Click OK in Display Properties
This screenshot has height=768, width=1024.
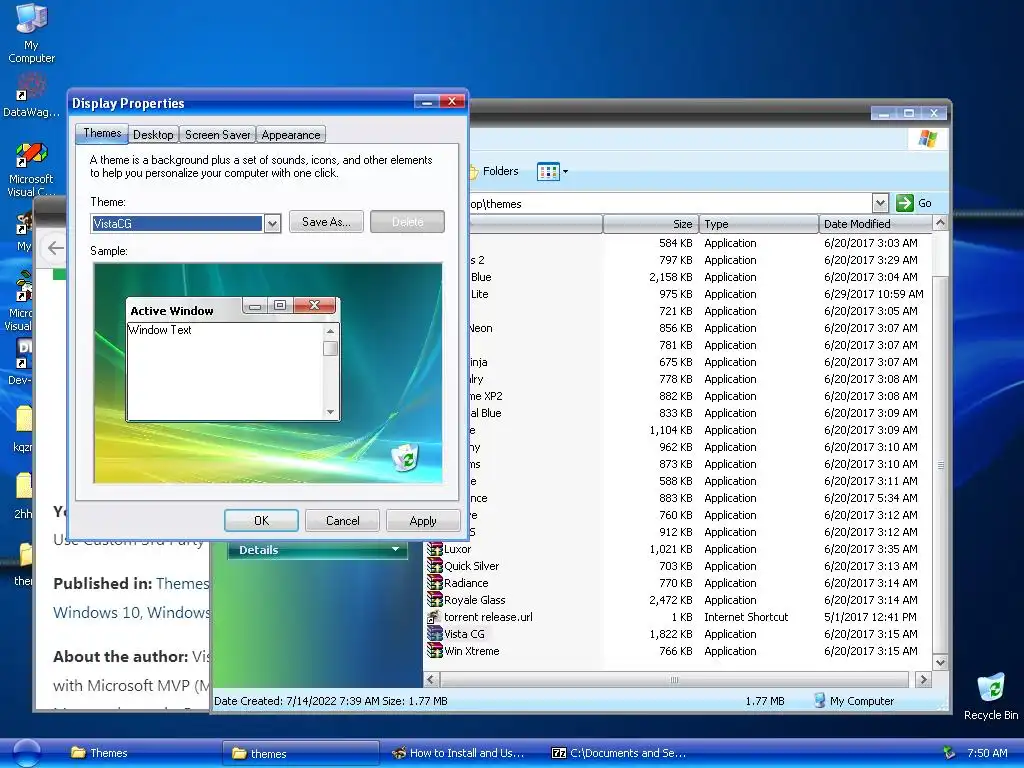pyautogui.click(x=261, y=520)
